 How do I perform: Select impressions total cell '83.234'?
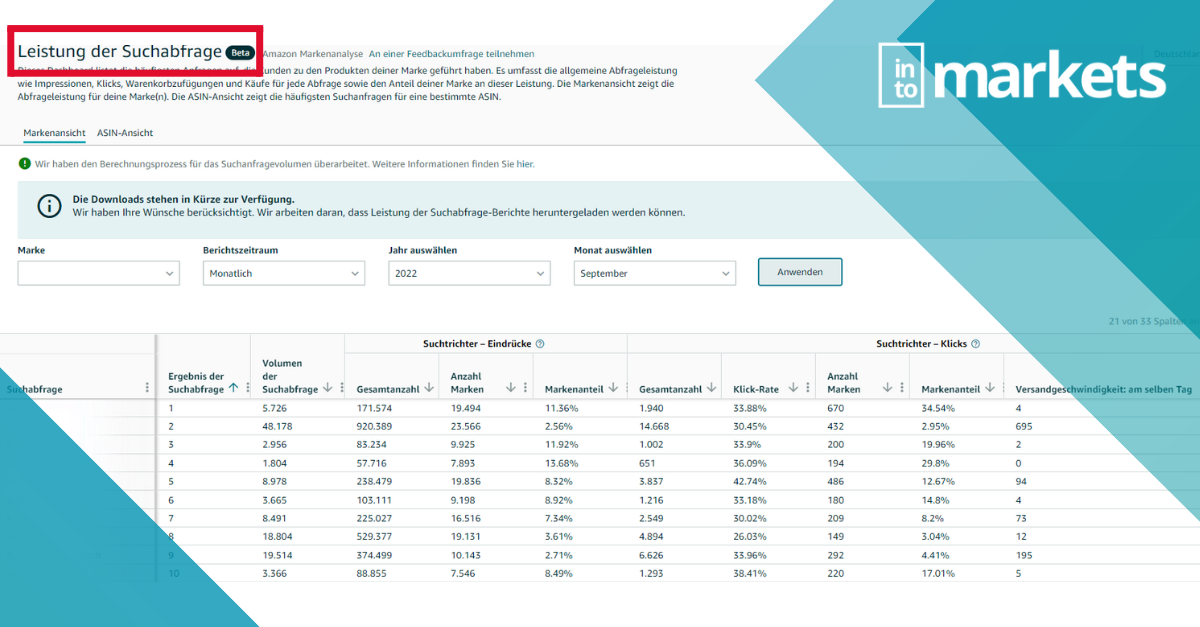[372, 444]
